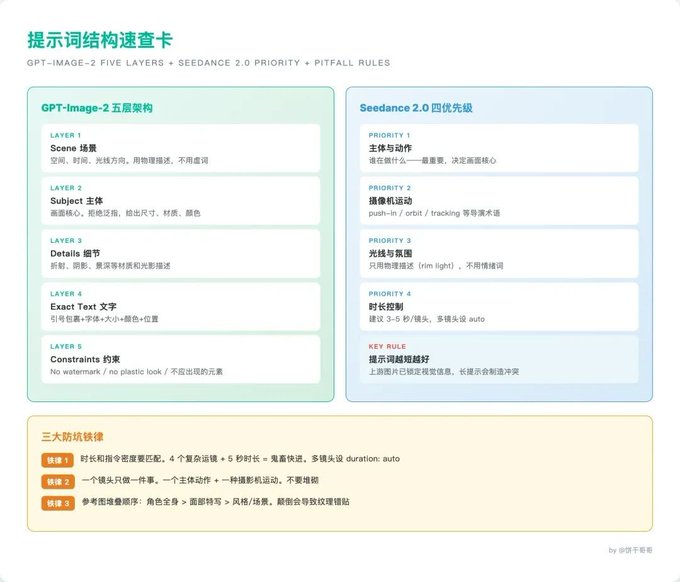Viewport: 680px width, 582px height.
Task: Select the Layer 1 Scene 场景 card
Action: click(x=181, y=148)
